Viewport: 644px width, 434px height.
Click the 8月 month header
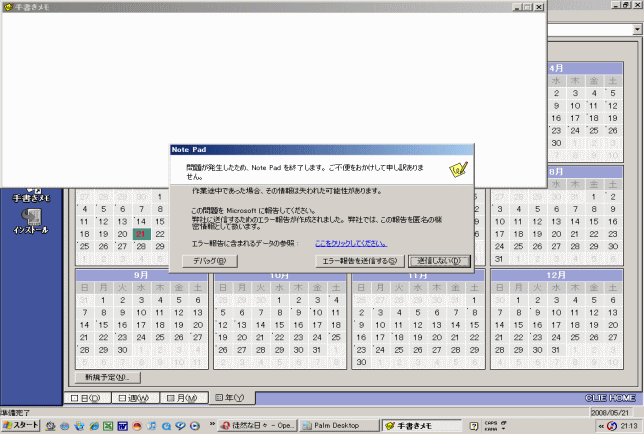click(586, 172)
